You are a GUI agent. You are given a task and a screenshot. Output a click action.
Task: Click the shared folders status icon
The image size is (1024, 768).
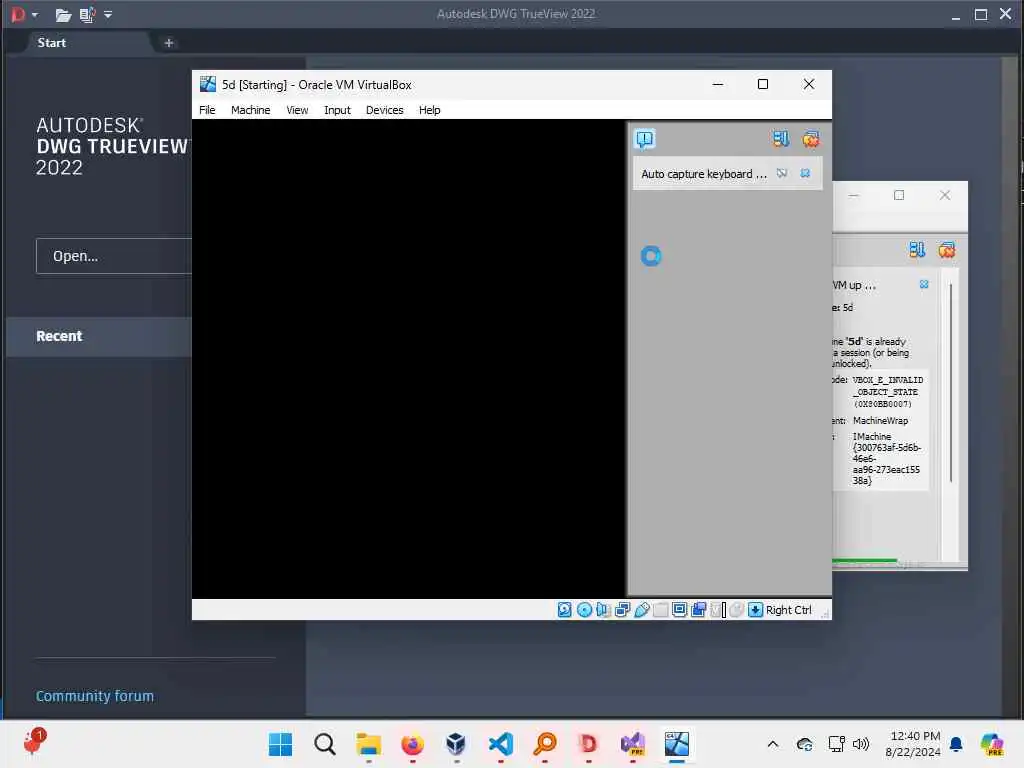(x=660, y=609)
